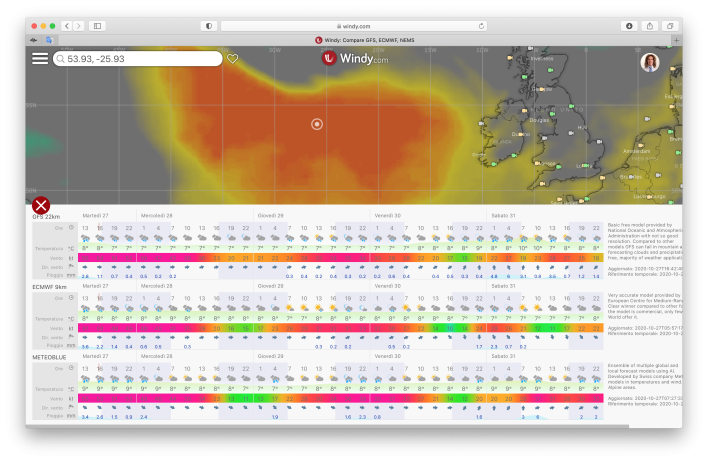Select Venerdì 30 in the METEOBLUE table header
Image resolution: width=708 pixels, height=462 pixels.
(387, 356)
